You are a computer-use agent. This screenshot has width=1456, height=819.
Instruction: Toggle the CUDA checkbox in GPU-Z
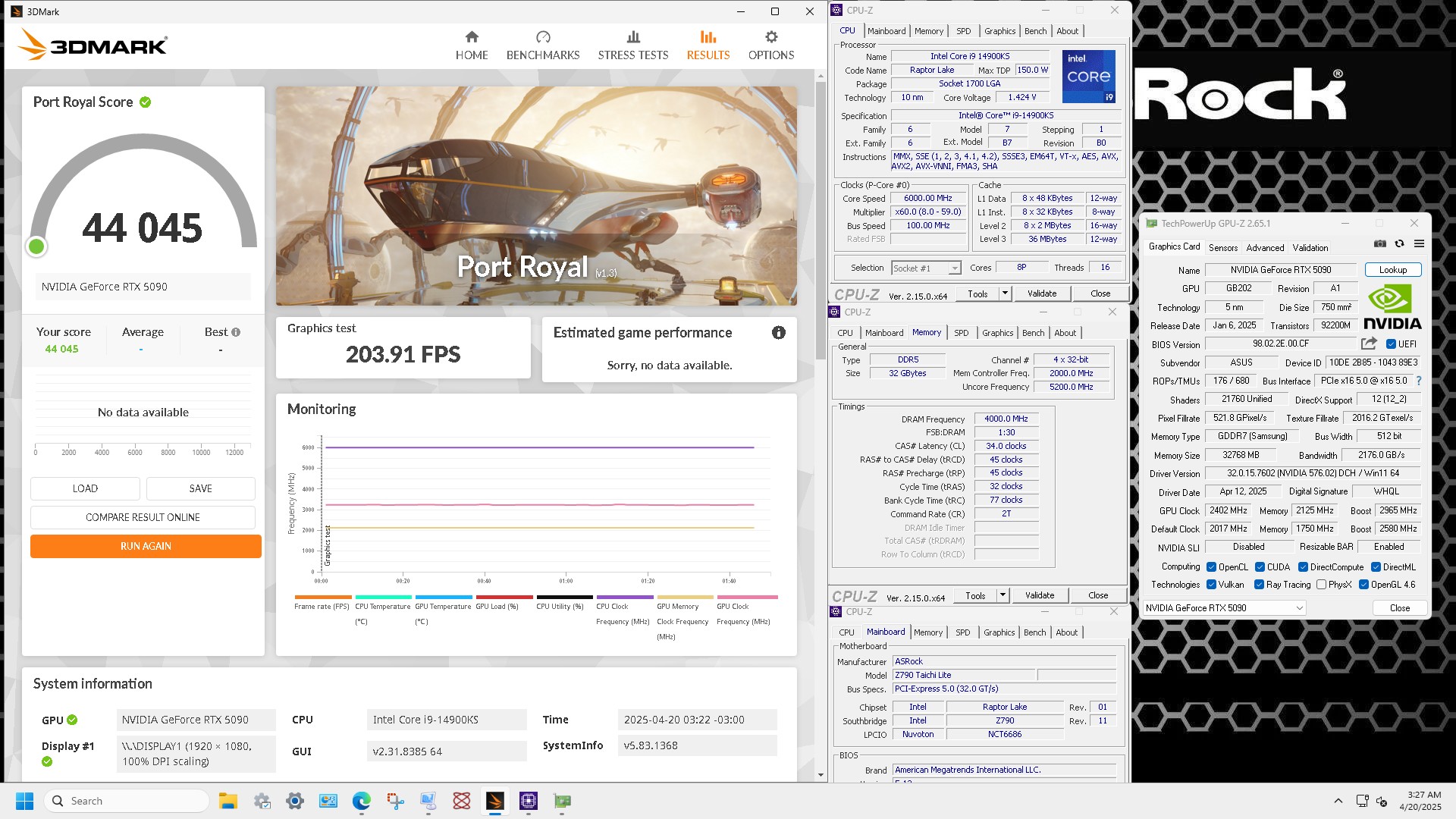pyautogui.click(x=1260, y=567)
